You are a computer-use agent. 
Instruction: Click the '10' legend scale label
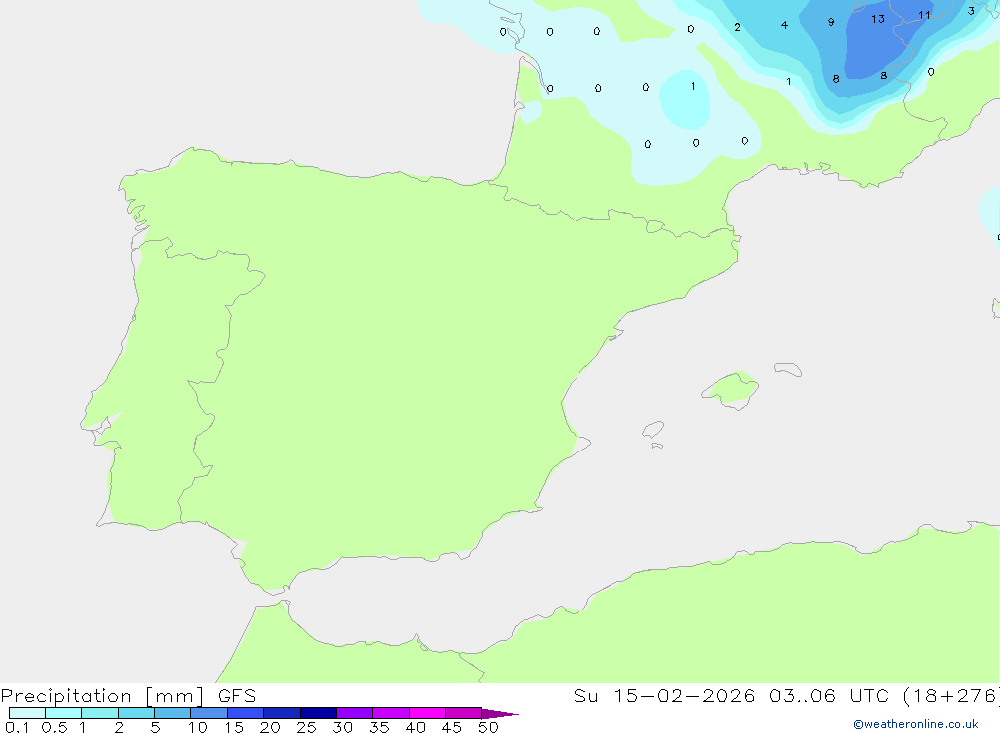click(198, 727)
